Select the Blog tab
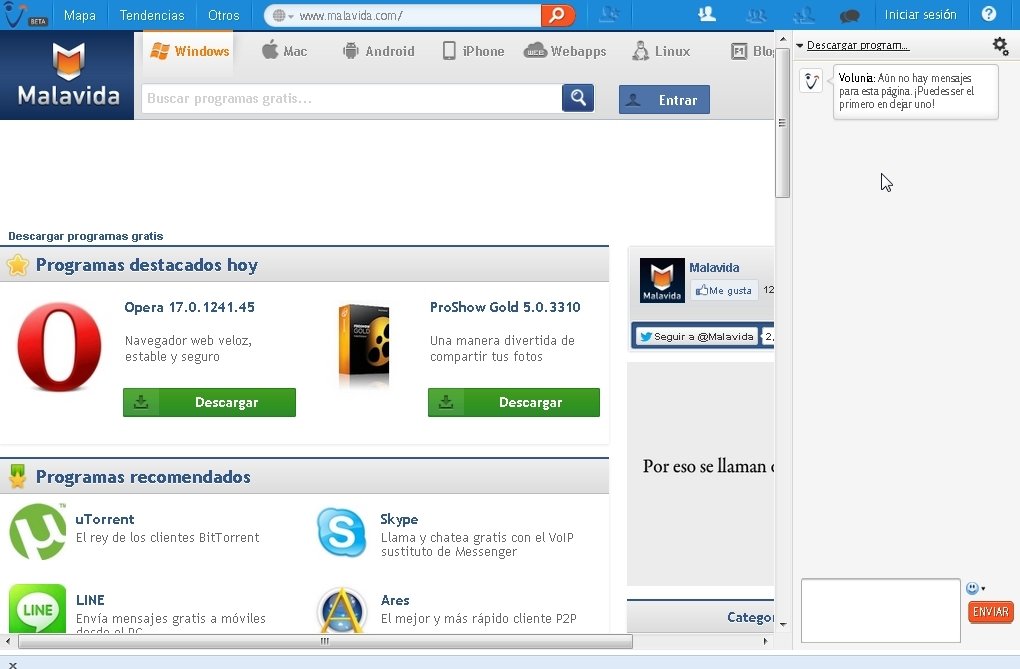This screenshot has height=669, width=1020. coord(752,51)
